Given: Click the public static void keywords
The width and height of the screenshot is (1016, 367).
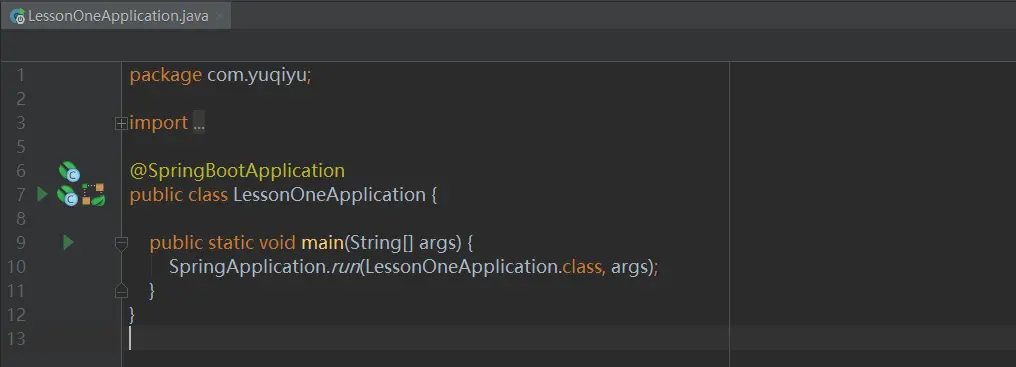Looking at the screenshot, I should 223,243.
